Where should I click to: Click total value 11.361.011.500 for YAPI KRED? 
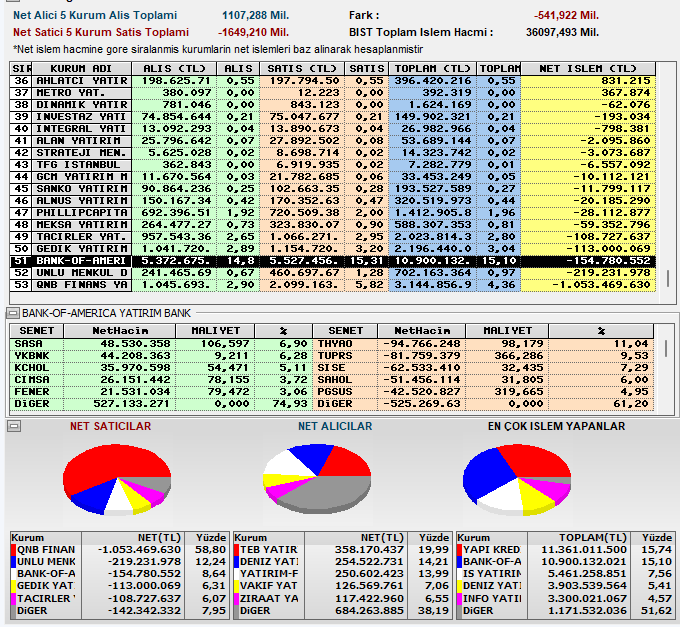(x=584, y=550)
